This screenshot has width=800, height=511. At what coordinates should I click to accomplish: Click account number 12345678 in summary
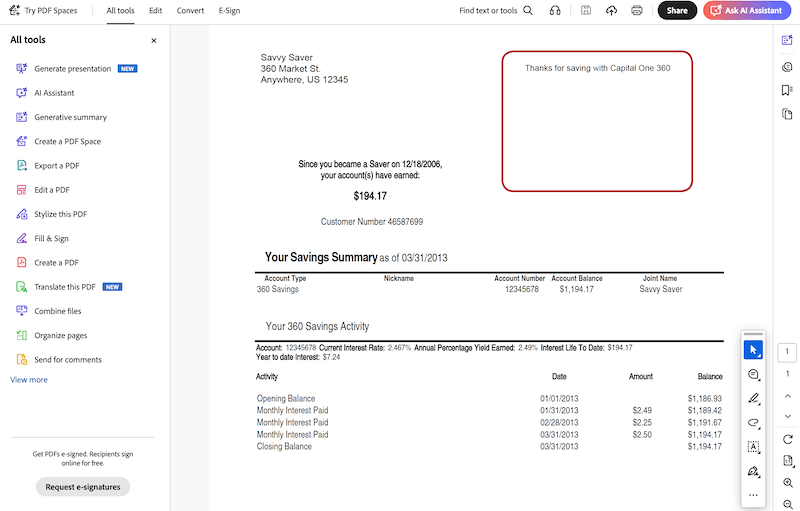522,289
